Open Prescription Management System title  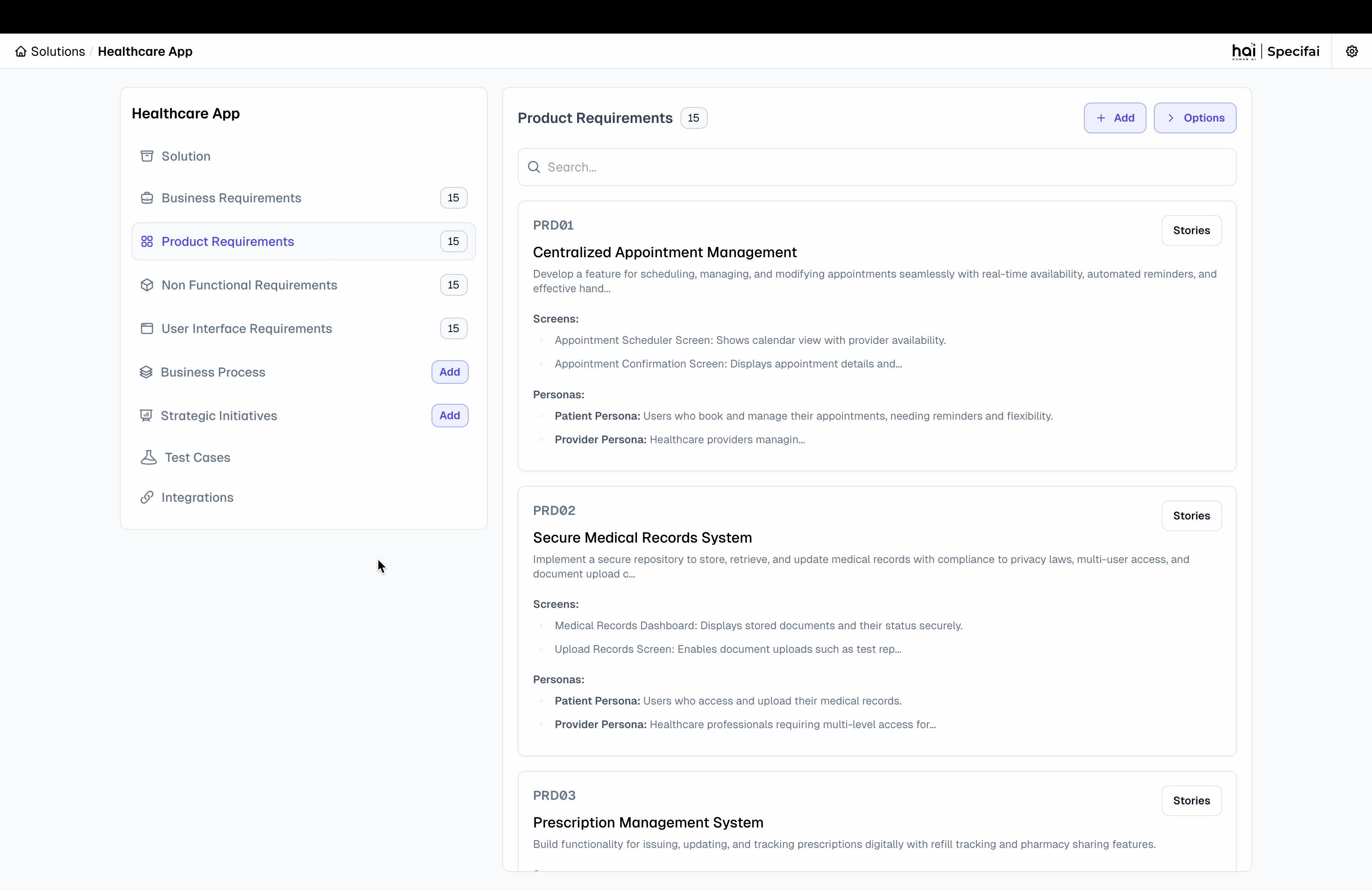point(648,822)
